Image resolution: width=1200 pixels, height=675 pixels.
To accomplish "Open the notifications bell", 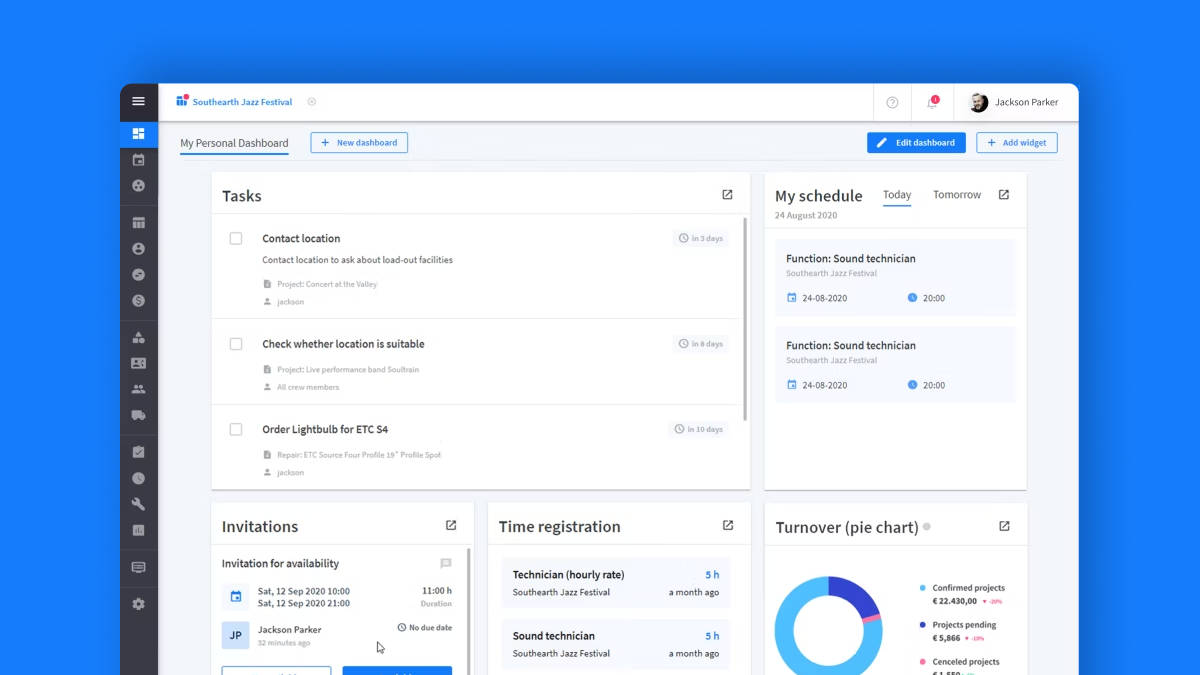I will [932, 102].
